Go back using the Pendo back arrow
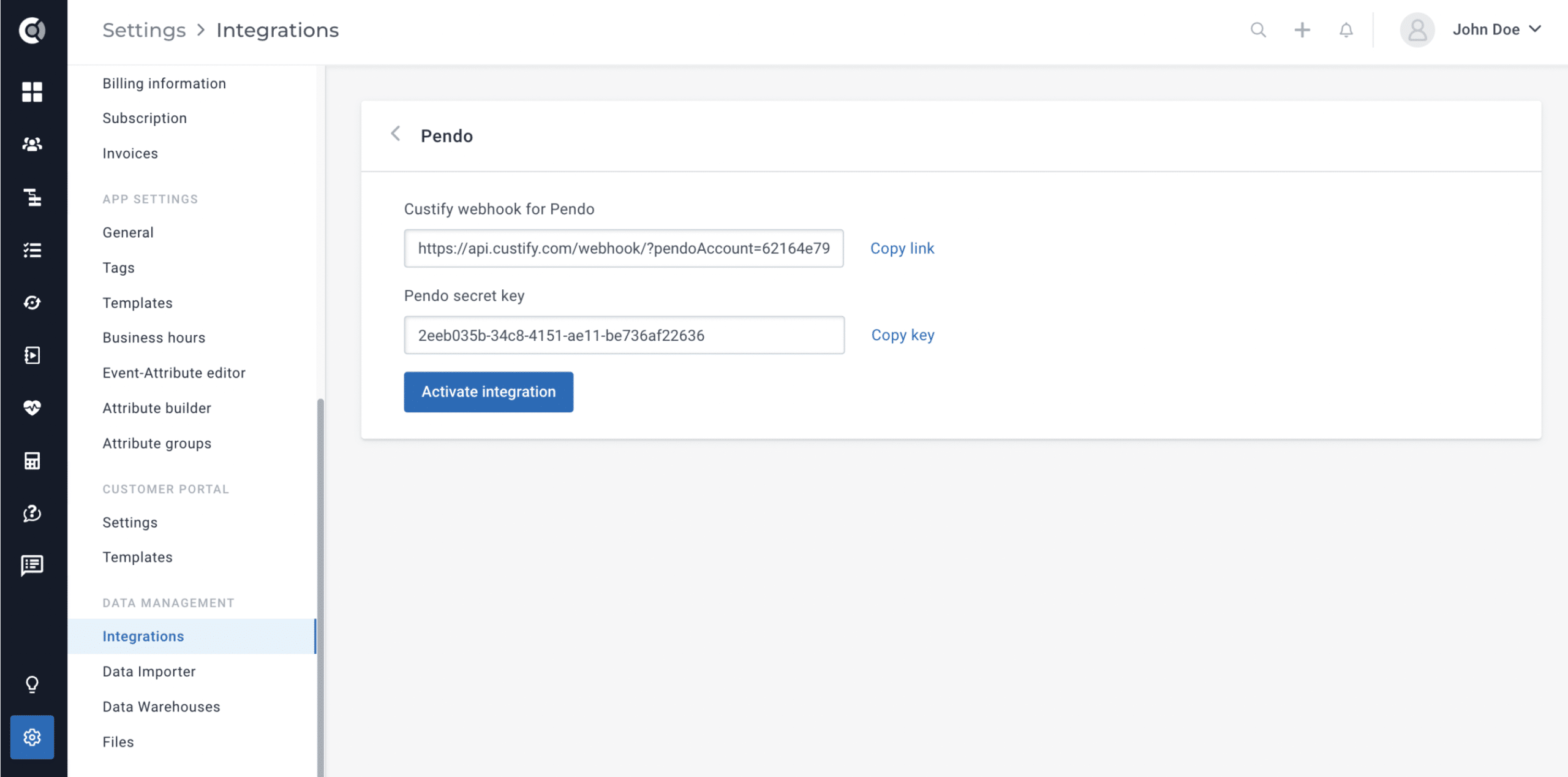The height and width of the screenshot is (777, 1568). pyautogui.click(x=396, y=134)
